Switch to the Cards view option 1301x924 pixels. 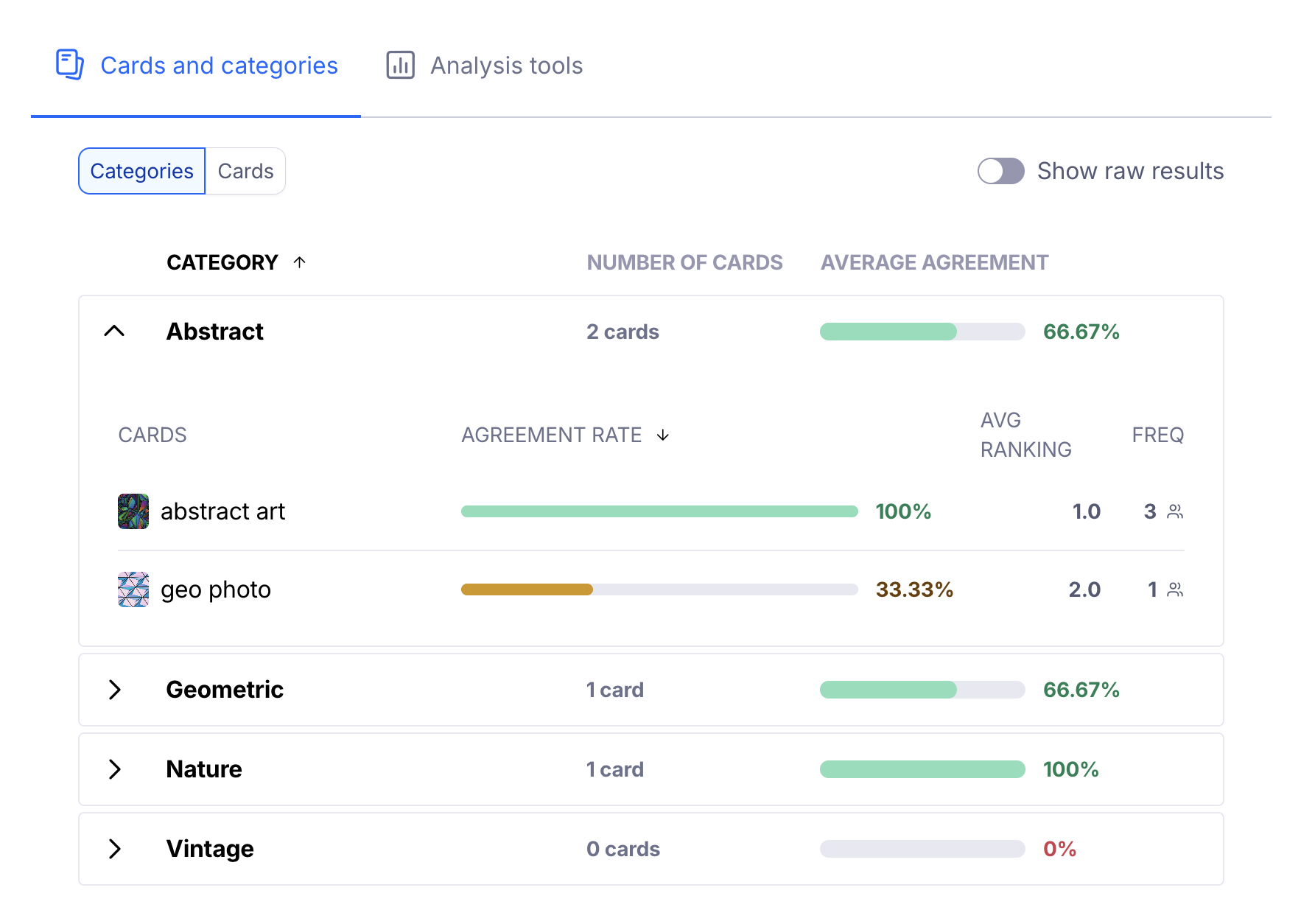245,171
